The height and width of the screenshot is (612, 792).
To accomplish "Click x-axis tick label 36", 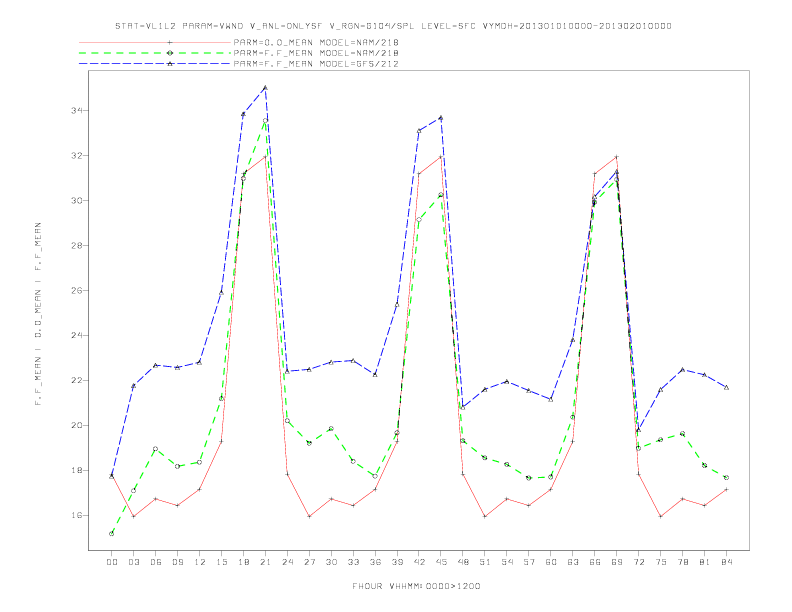I will click(375, 562).
